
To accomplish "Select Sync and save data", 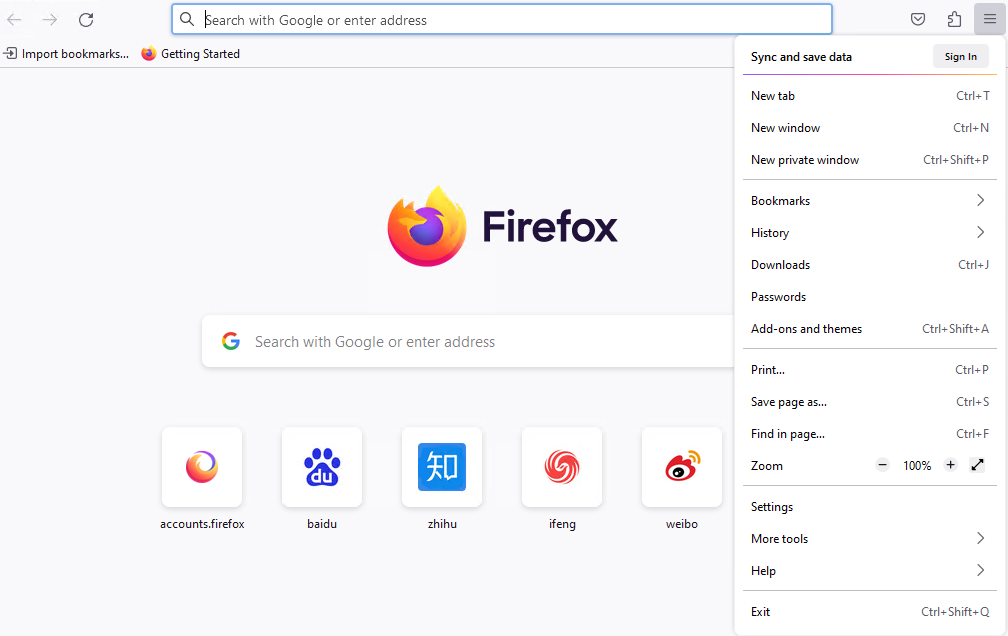I will pos(801,57).
